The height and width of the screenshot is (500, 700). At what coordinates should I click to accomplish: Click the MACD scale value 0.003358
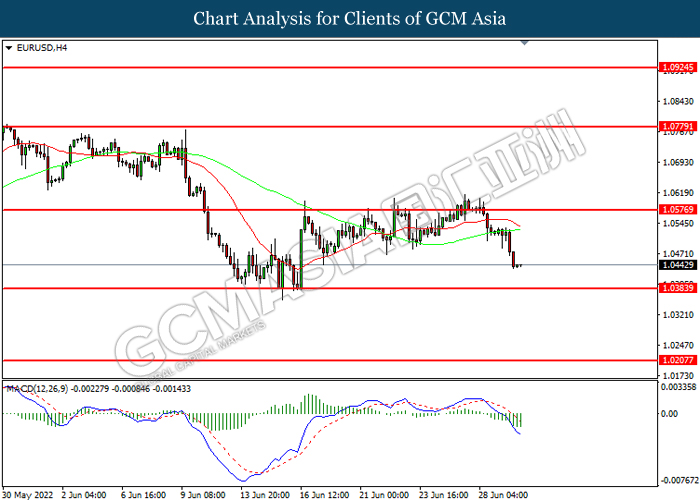678,387
